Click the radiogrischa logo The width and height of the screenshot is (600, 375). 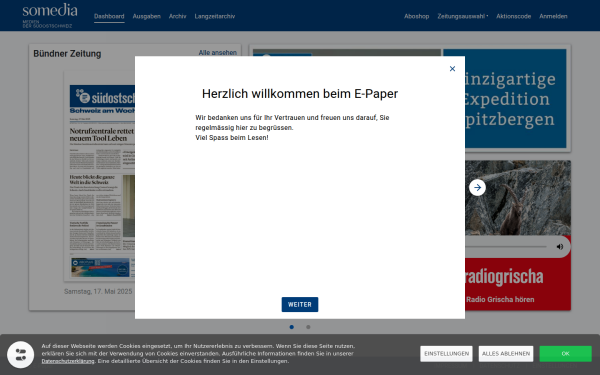click(504, 277)
